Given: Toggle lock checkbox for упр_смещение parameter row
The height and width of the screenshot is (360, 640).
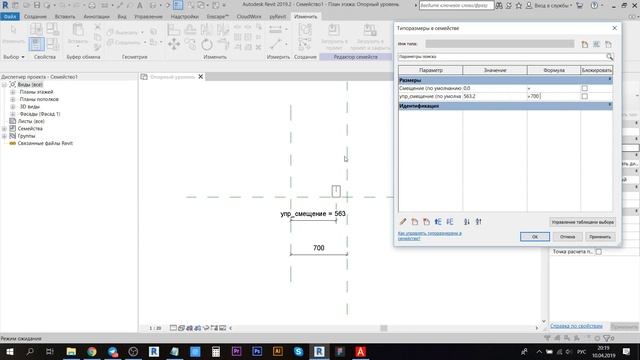Looking at the screenshot, I should (584, 96).
